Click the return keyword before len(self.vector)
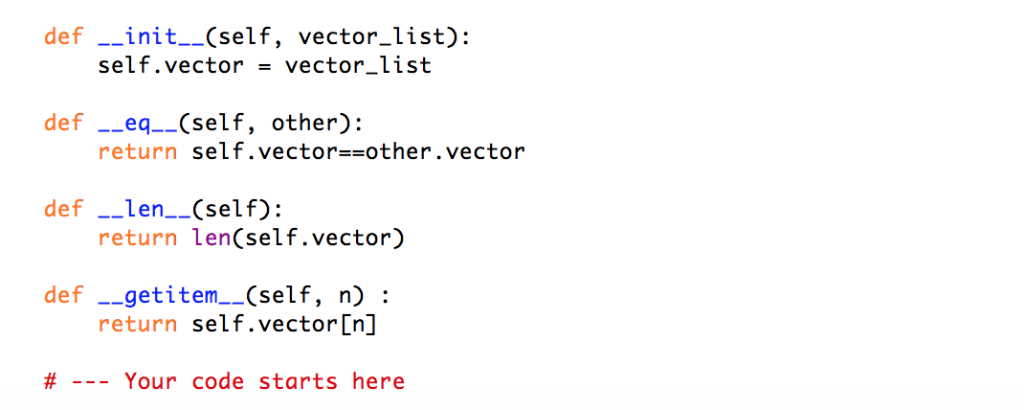This screenshot has height=410, width=1024. [137, 239]
